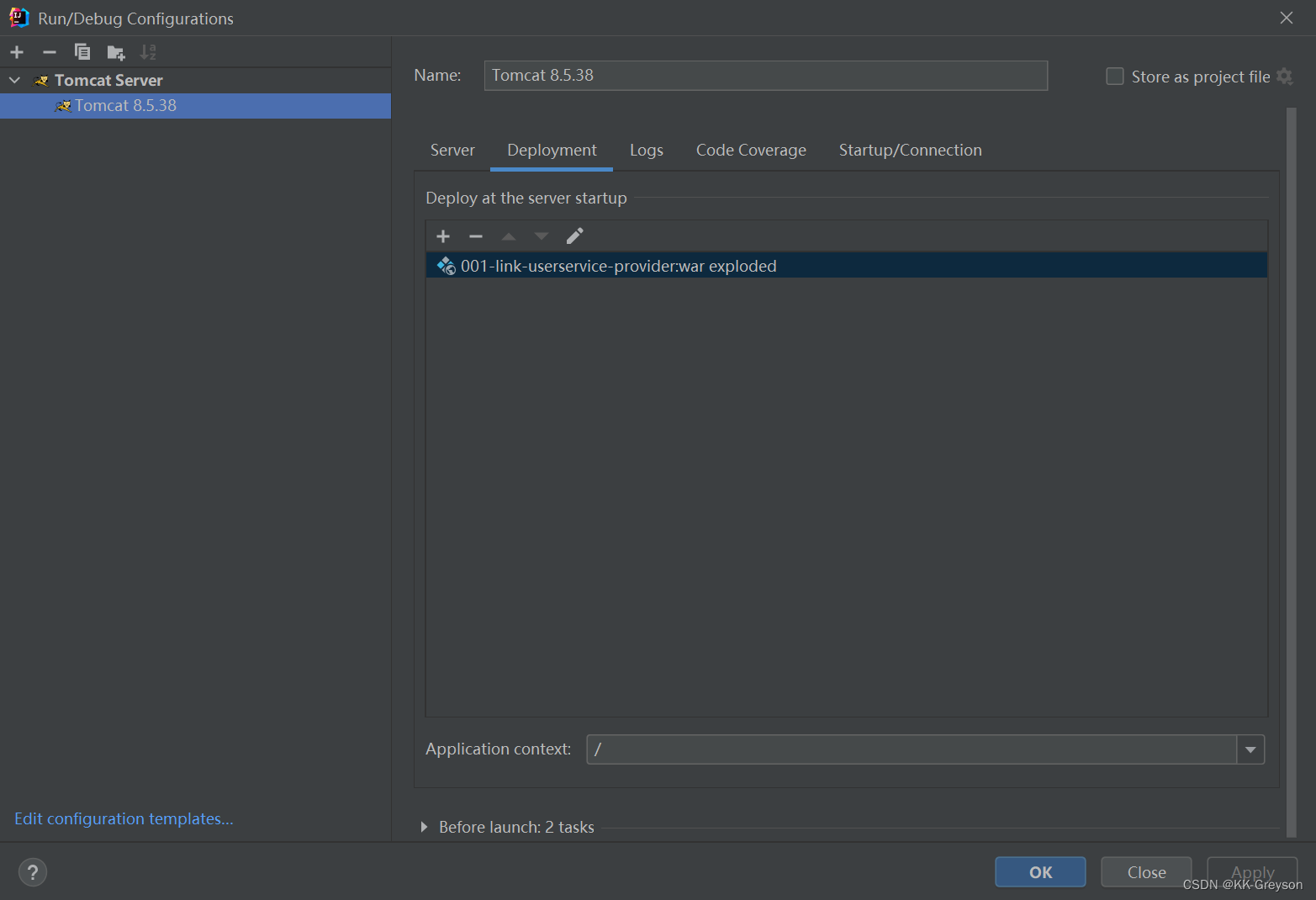
Task: Click the artifact icon for 001-link-userservice-provider
Action: click(x=447, y=266)
